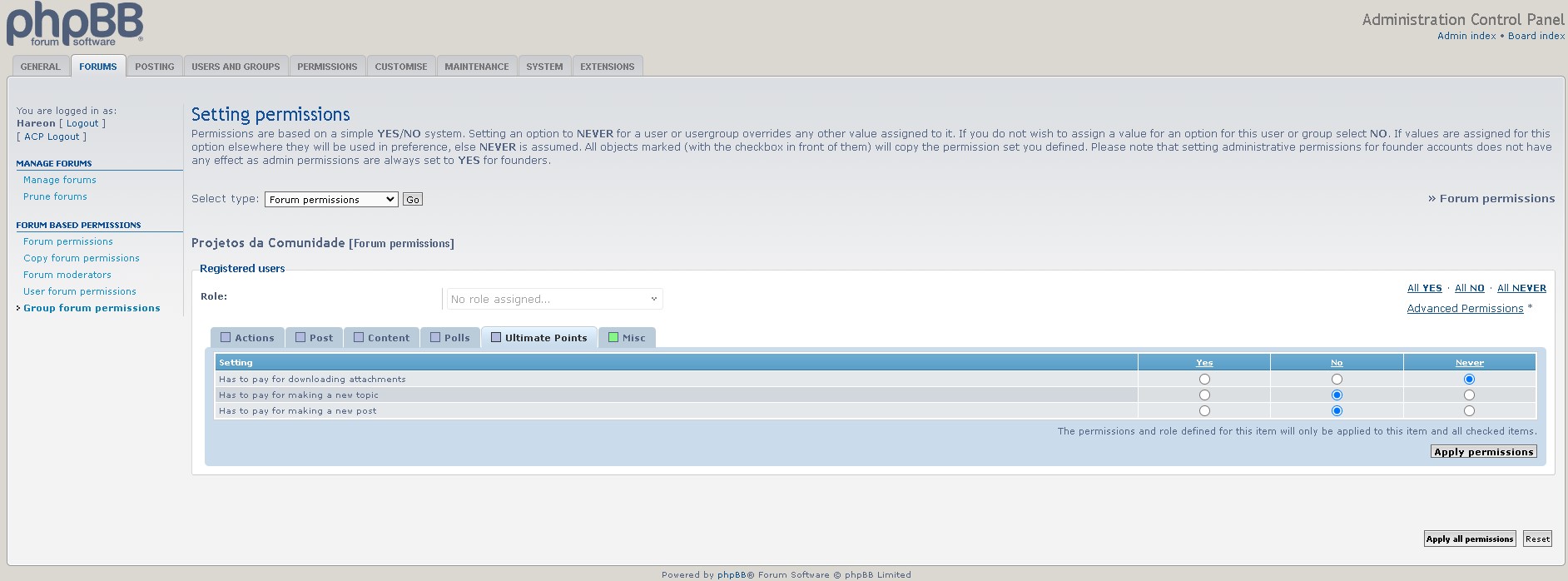Select Yes for downloading attachments payment
The width and height of the screenshot is (1568, 581).
pos(1204,380)
